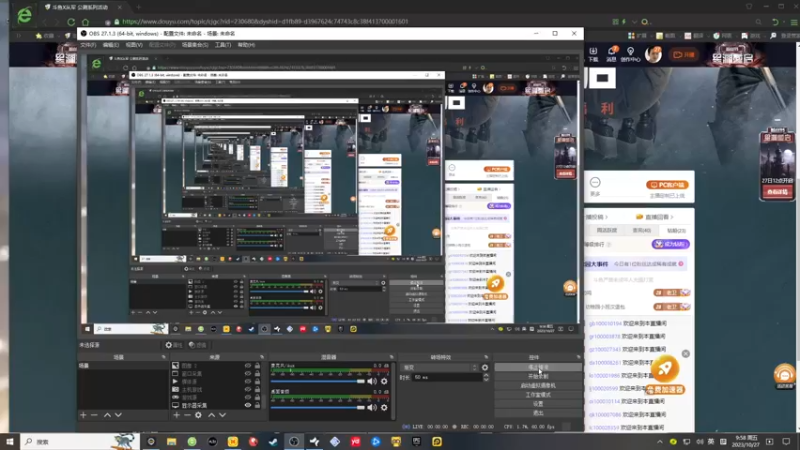
Task: Open transition properties gear icon
Action: pos(485,367)
